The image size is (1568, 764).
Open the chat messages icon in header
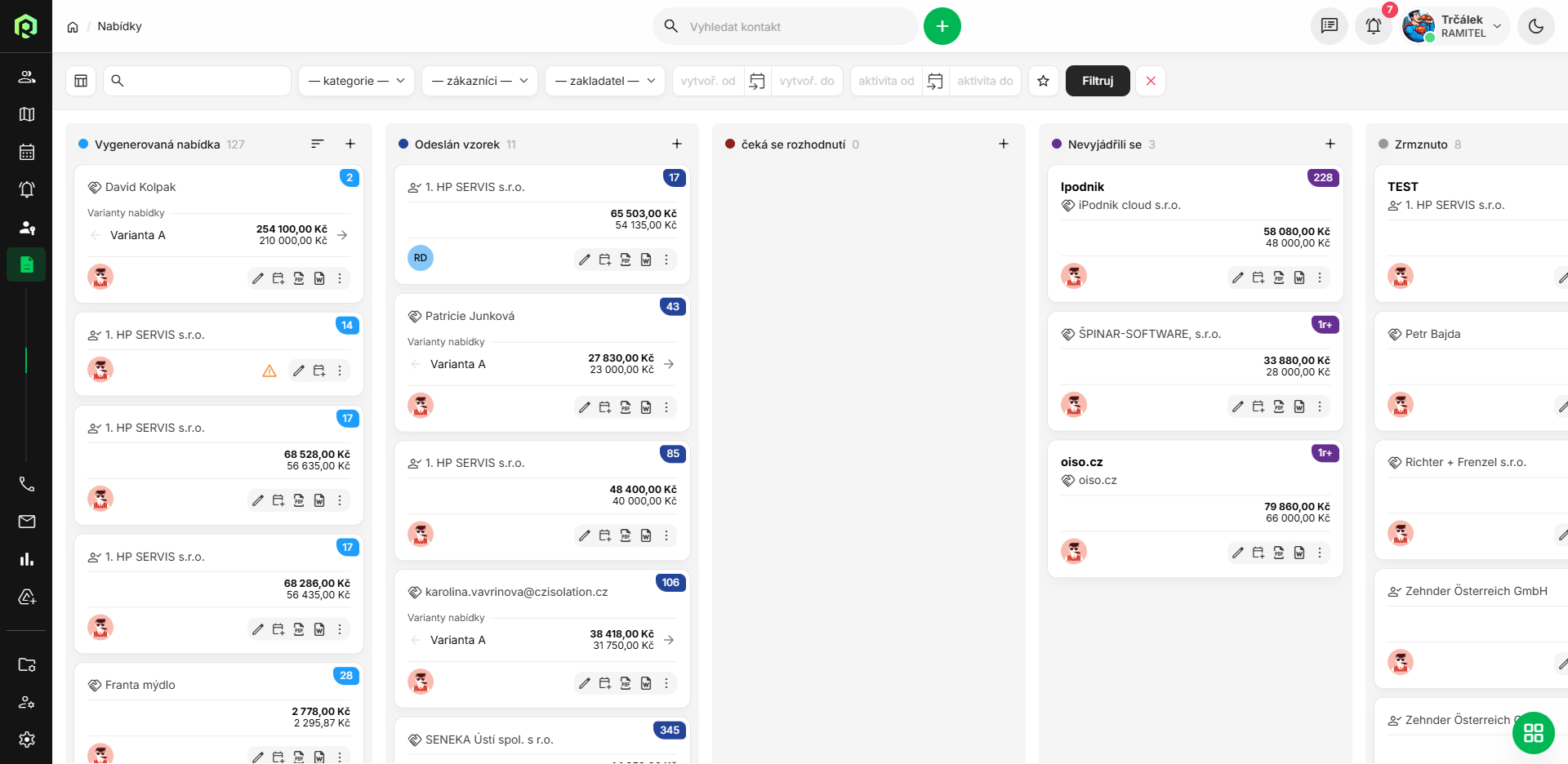pos(1329,26)
